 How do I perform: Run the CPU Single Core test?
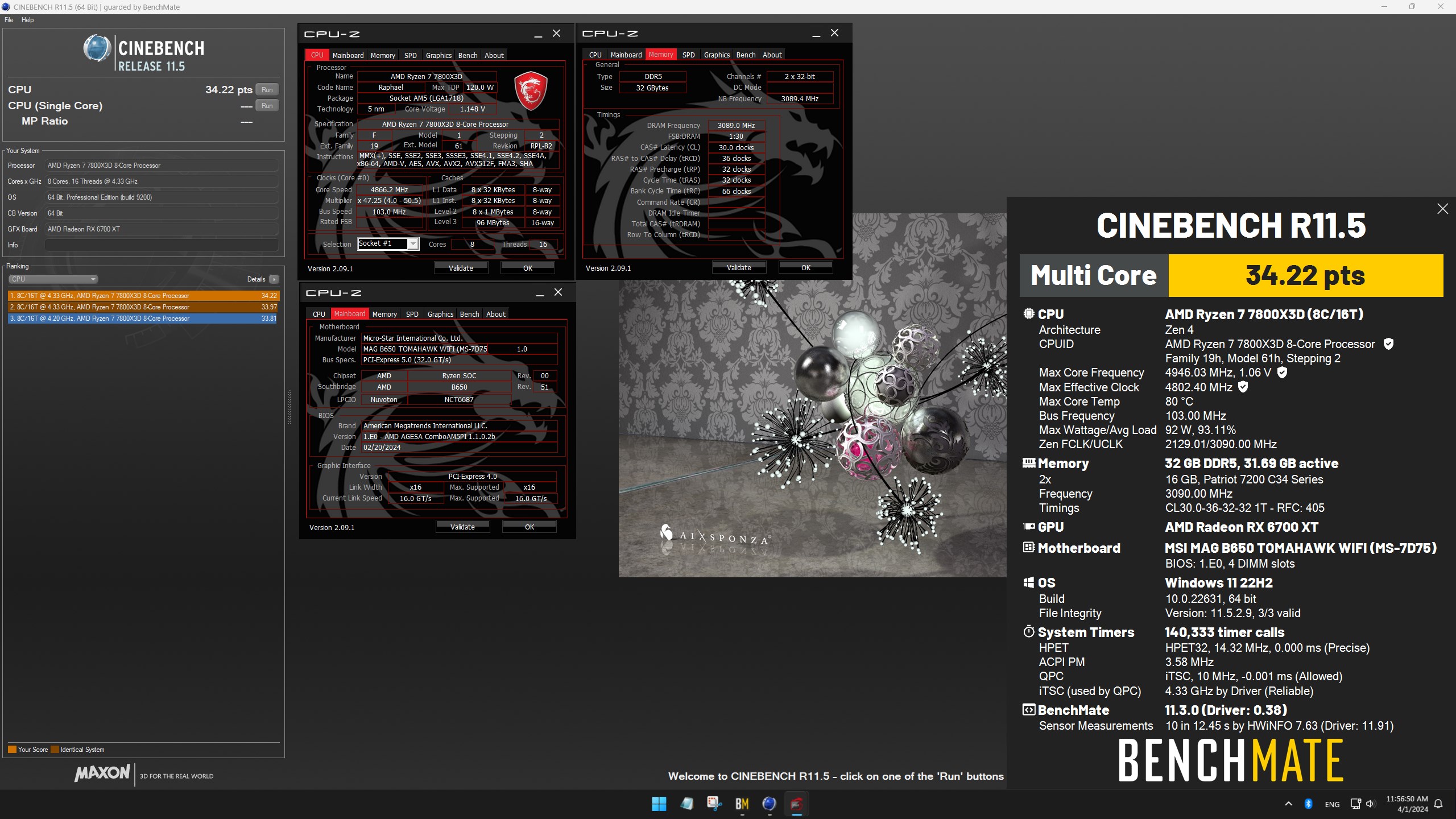267,106
